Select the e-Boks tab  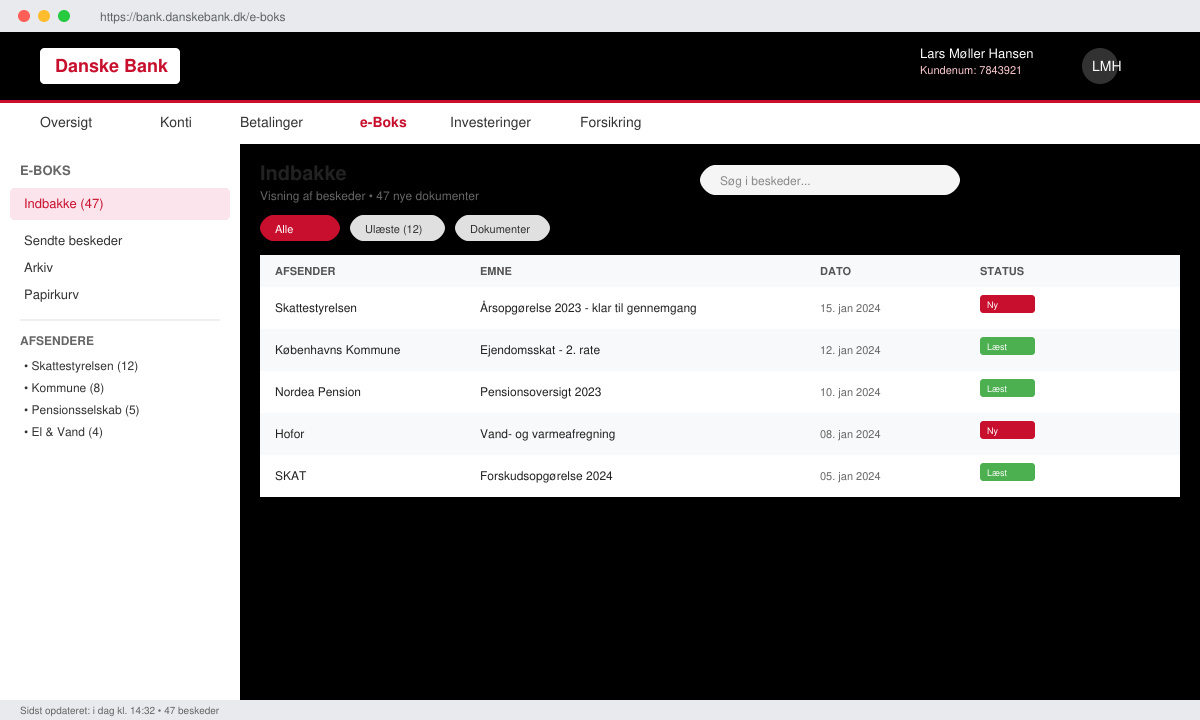pyautogui.click(x=383, y=122)
